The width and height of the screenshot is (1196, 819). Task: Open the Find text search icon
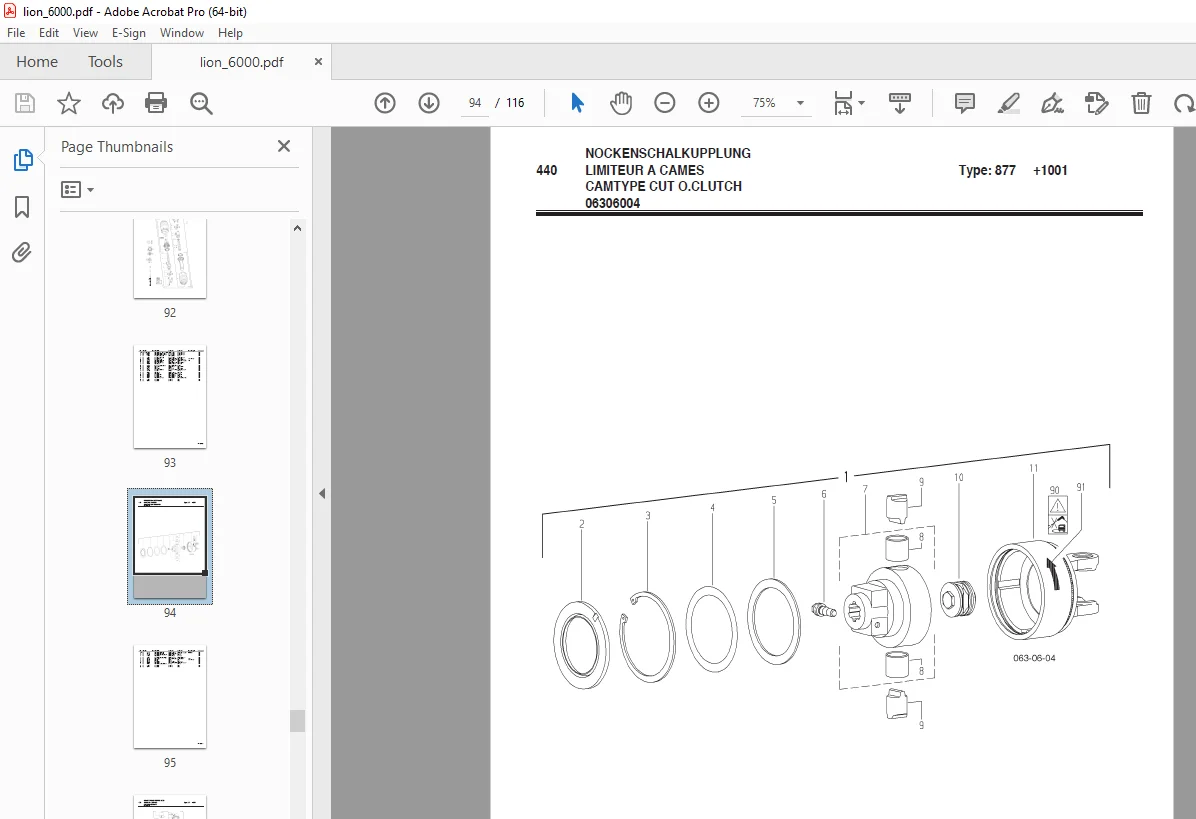(x=201, y=103)
